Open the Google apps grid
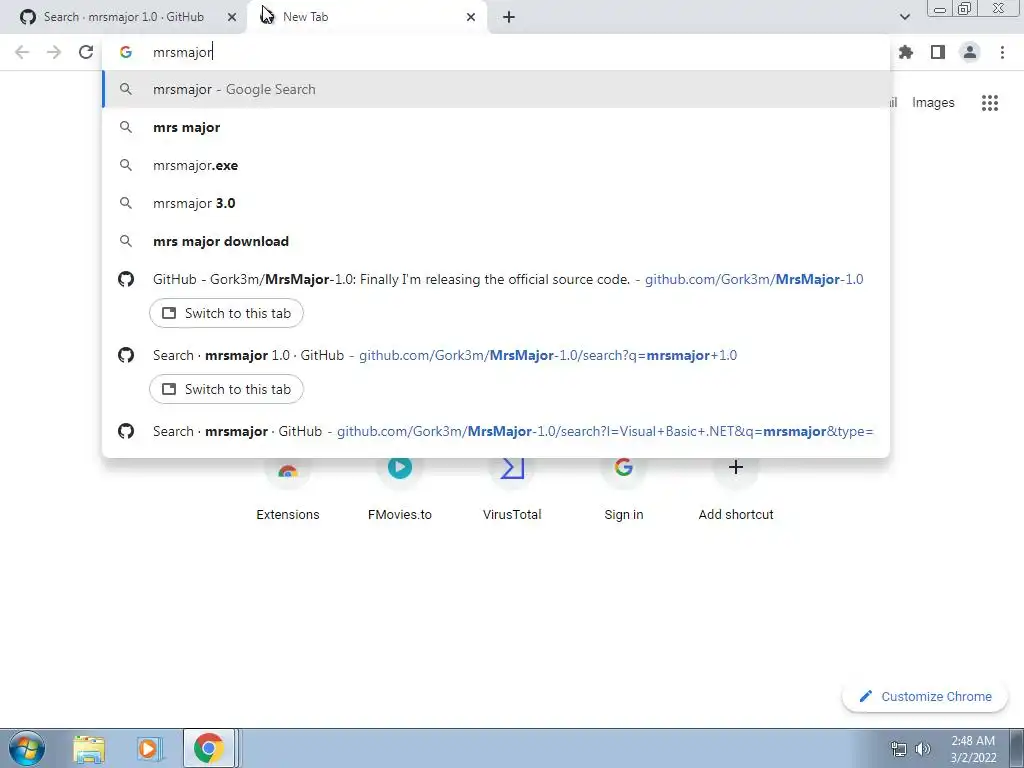Image resolution: width=1024 pixels, height=768 pixels. point(990,103)
